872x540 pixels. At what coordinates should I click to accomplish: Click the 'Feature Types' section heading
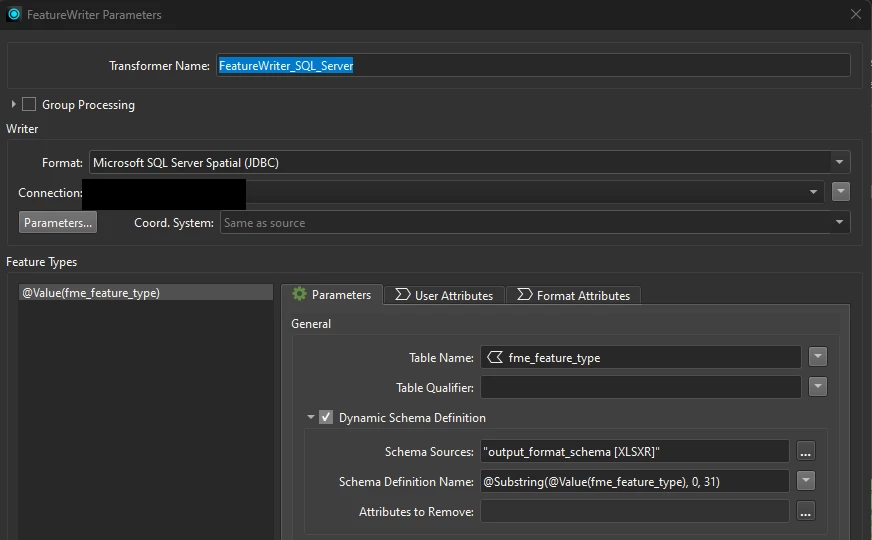coord(42,262)
